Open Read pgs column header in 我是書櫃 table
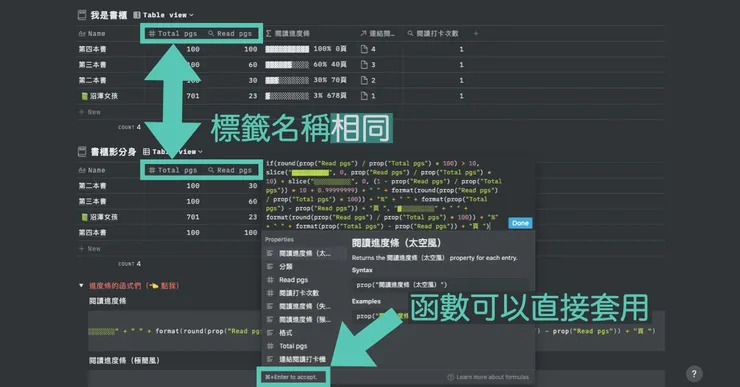 point(230,34)
